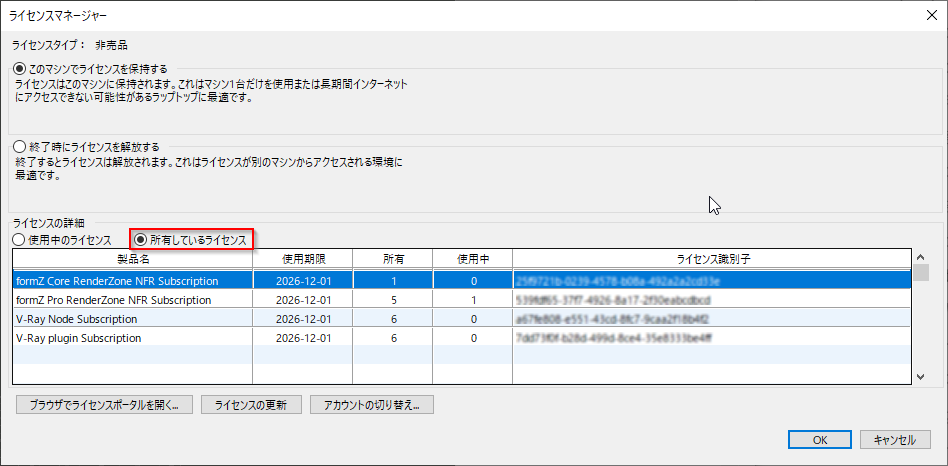Click scroll up arrow in license list
Image resolution: width=948 pixels, height=466 pixels.
tap(921, 270)
